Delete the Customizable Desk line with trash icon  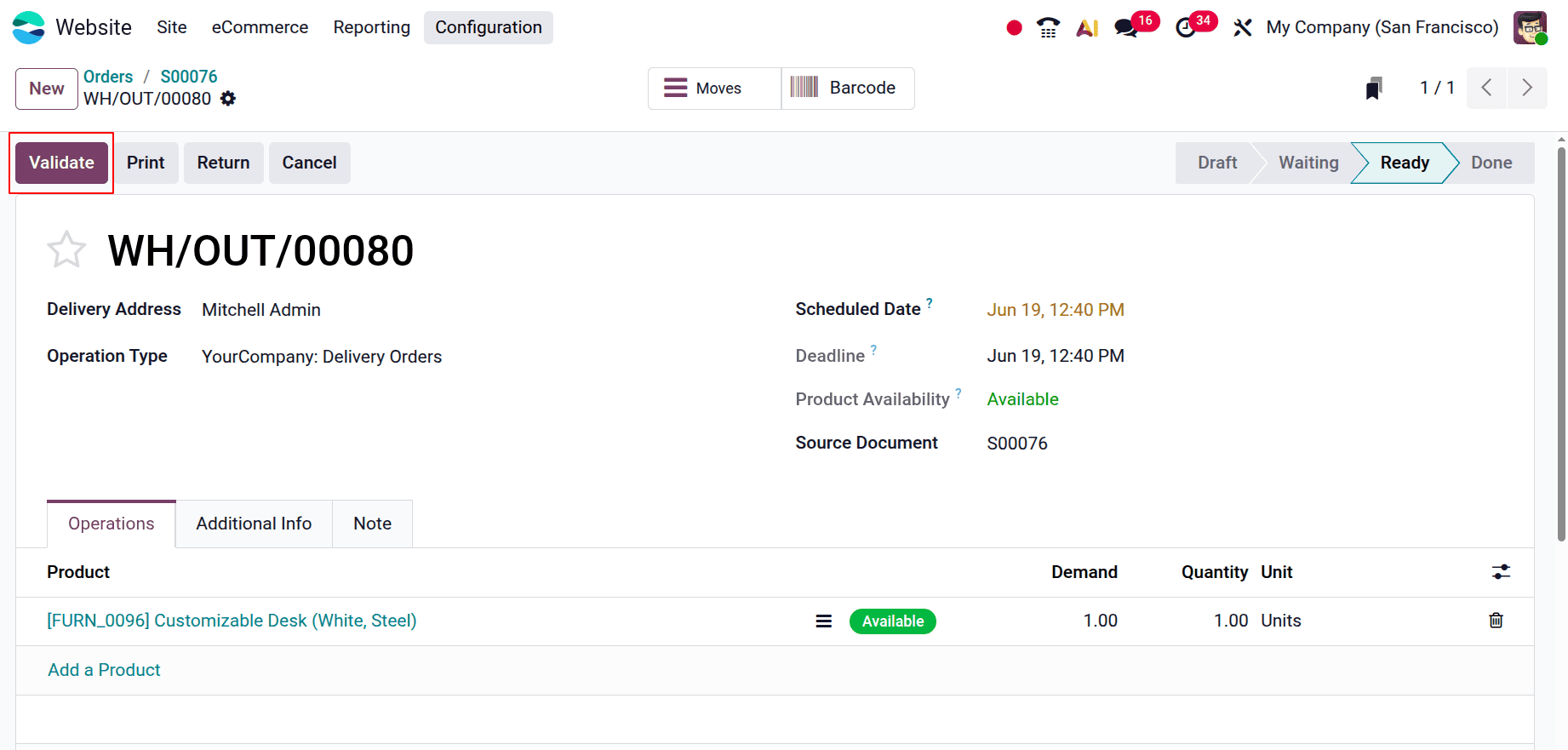[1496, 621]
